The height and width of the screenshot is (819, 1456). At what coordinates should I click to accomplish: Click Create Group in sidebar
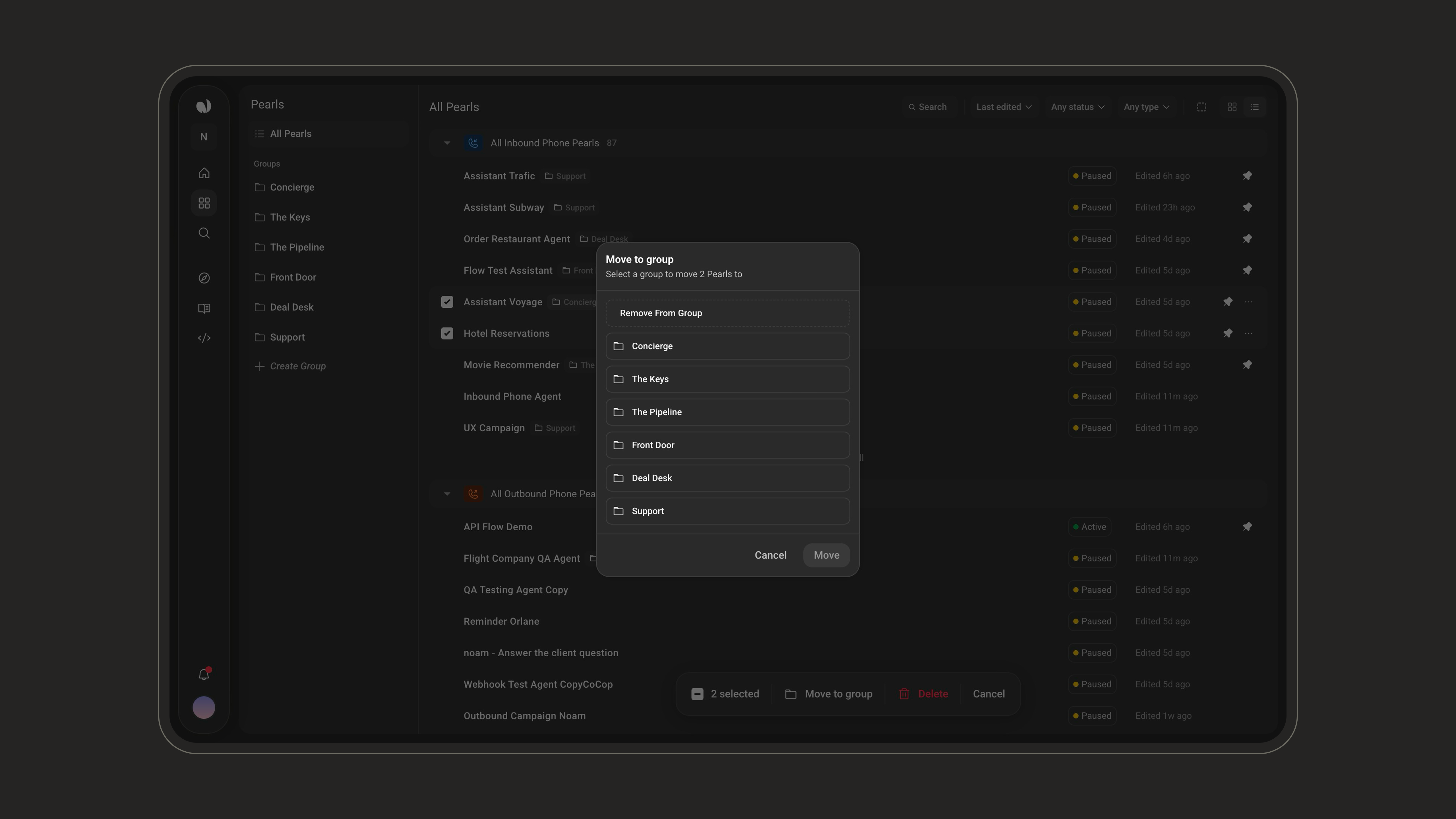[x=290, y=366]
